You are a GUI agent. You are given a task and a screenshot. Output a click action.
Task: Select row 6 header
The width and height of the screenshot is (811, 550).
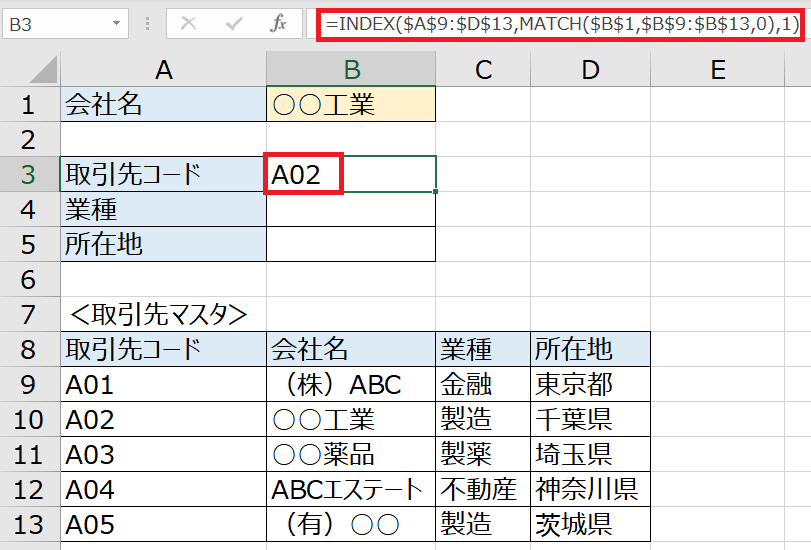[29, 279]
